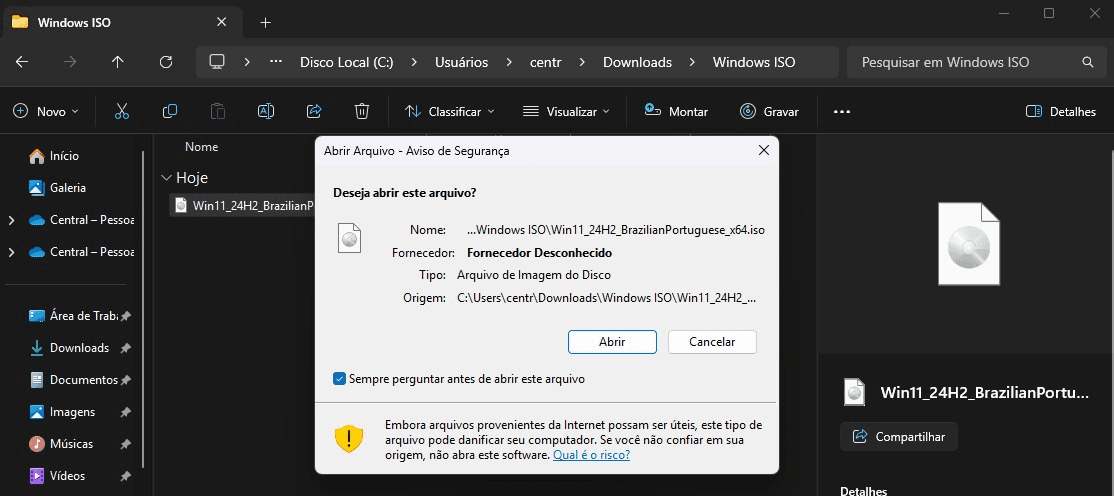This screenshot has width=1114, height=496.
Task: Navigate to Disco Local (C:) breadcrumb
Action: coord(347,63)
